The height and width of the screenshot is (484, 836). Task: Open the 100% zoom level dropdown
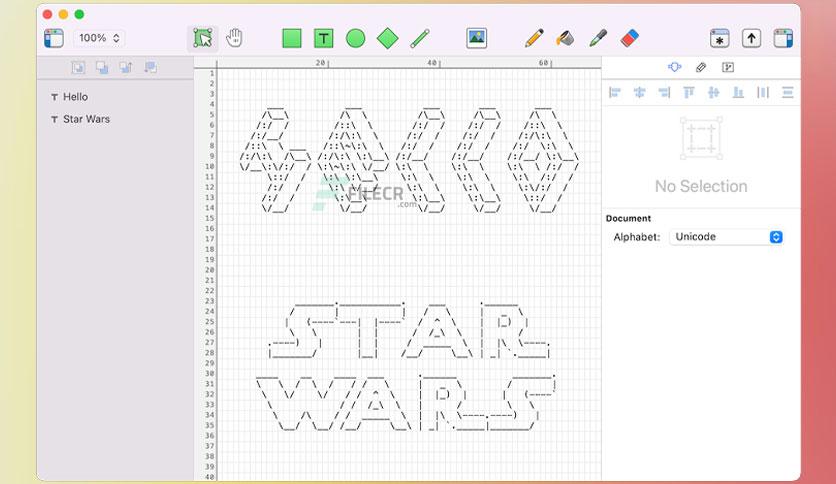[99, 38]
